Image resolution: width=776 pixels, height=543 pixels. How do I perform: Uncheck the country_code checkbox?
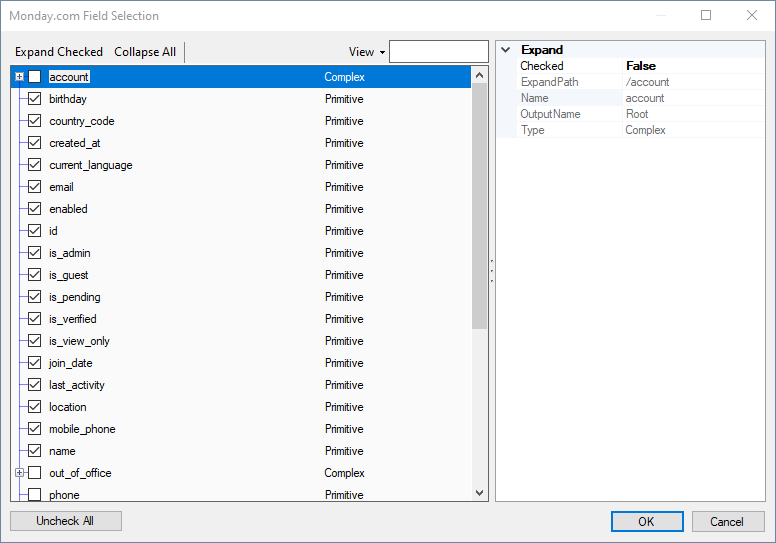35,121
